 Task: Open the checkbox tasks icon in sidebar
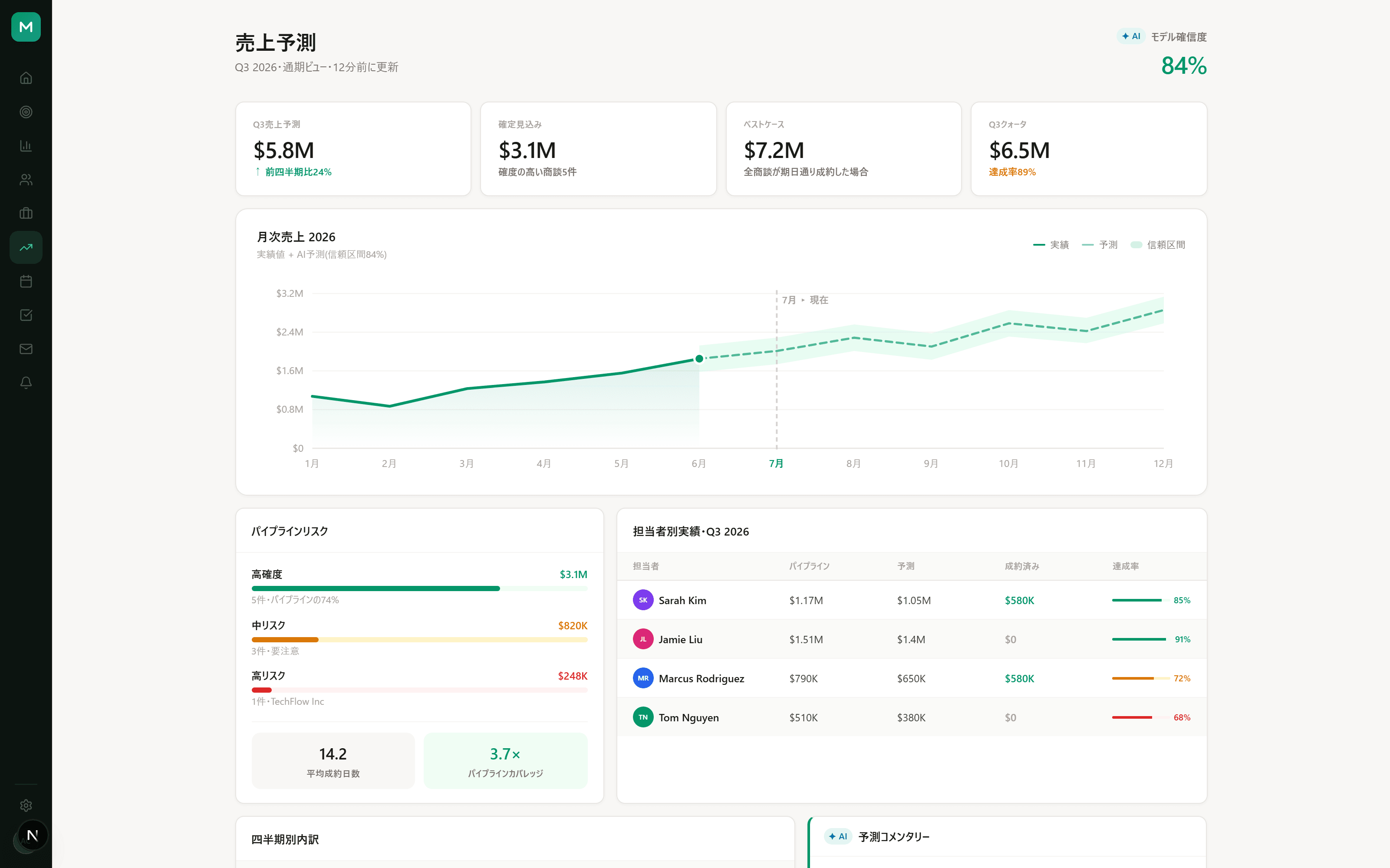coord(26,315)
